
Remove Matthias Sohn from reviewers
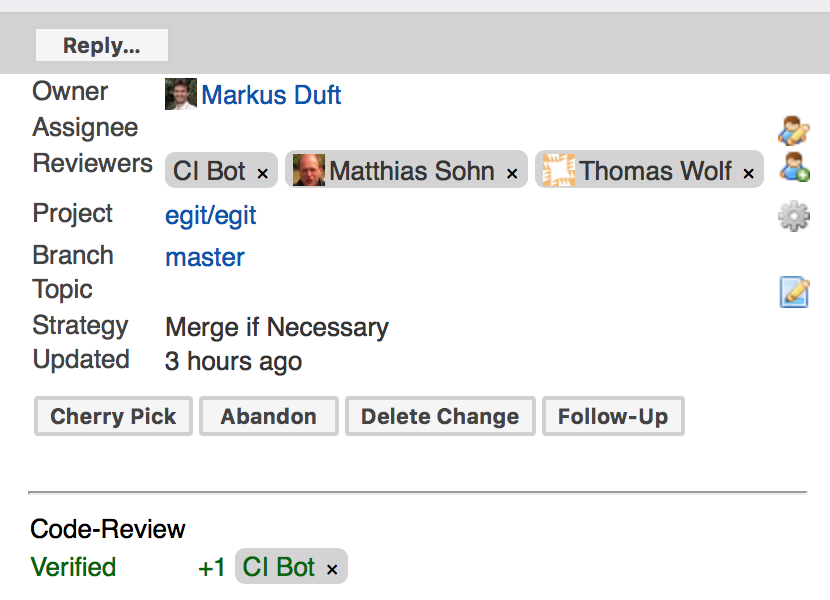(x=512, y=174)
